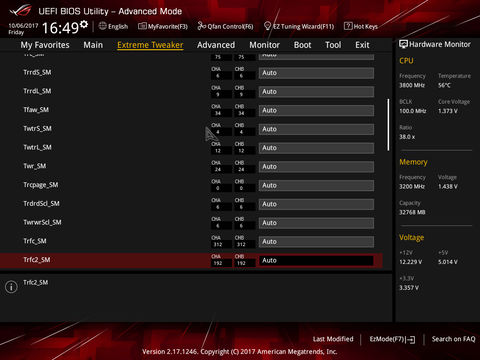Click the highlighted Trfc2_SM Auto field
Viewport: 480px width, 360px height.
tap(316, 260)
